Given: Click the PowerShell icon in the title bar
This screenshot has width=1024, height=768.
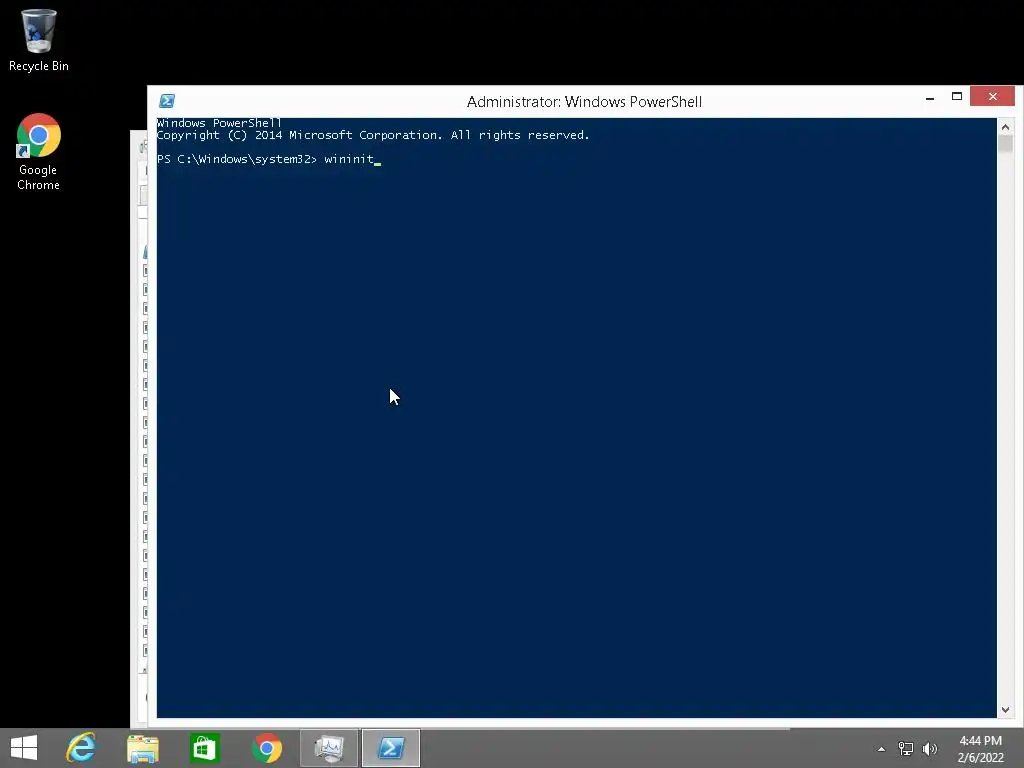Looking at the screenshot, I should [167, 101].
